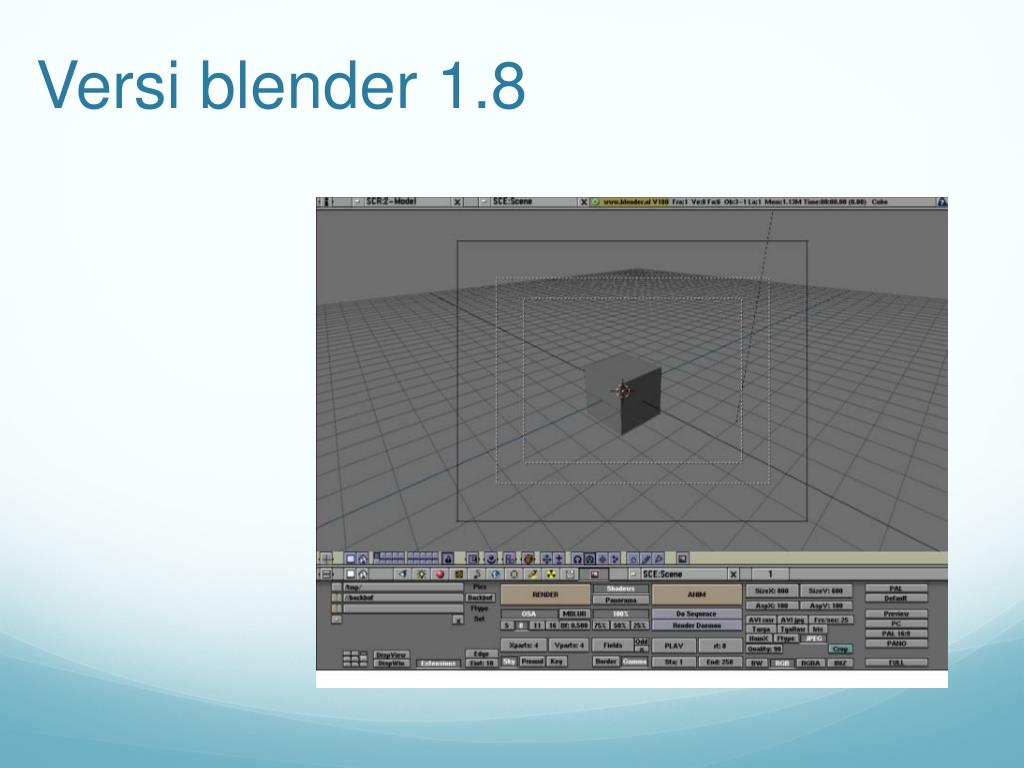1024x768 pixels.
Task: Click the vertex paint icon in 3D header
Action: pyautogui.click(x=647, y=558)
